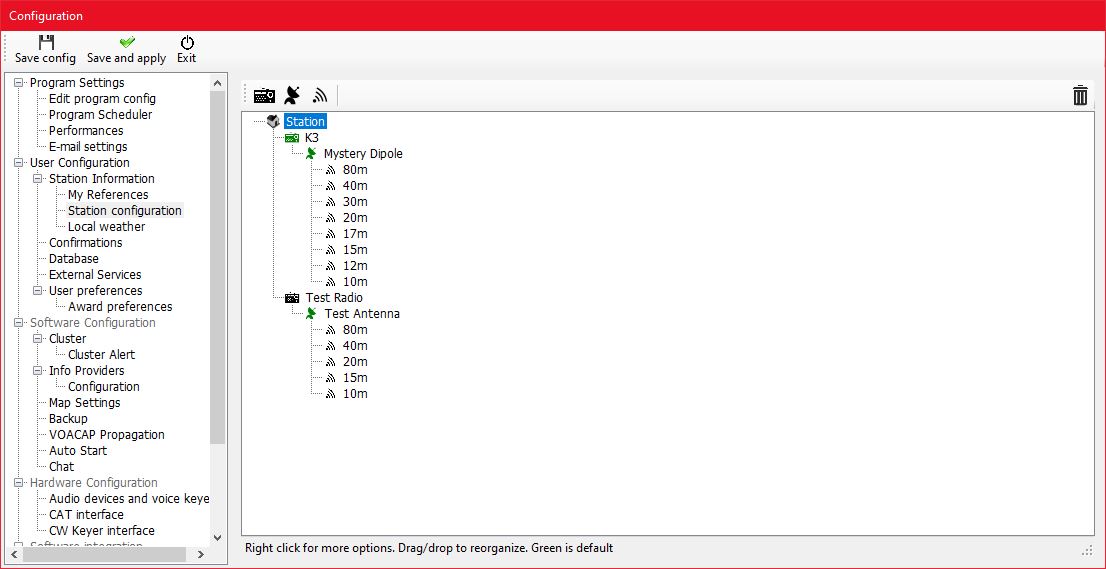Click the Station root node icon
Image resolution: width=1106 pixels, height=569 pixels.
tap(274, 121)
